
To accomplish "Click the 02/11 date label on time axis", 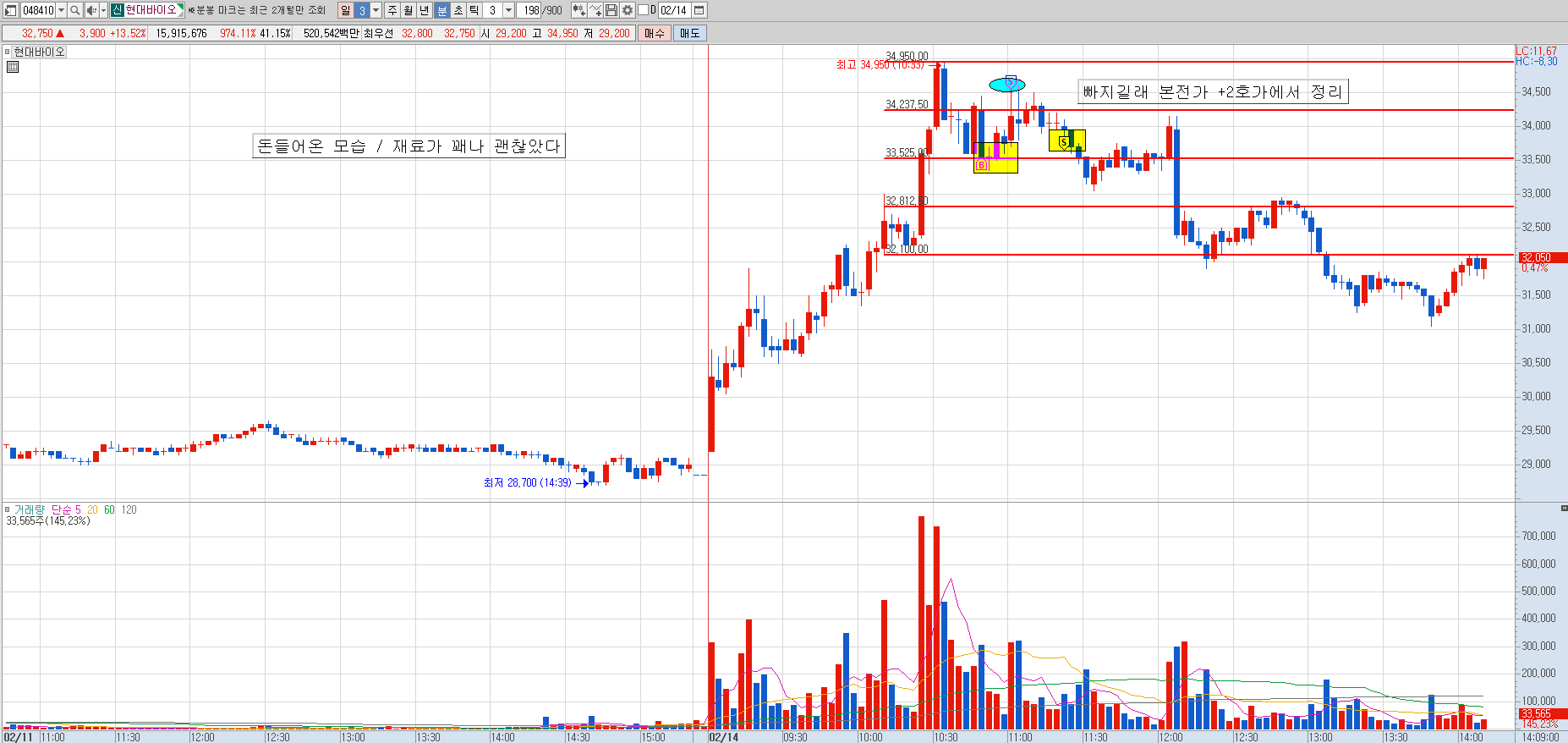I will point(18,737).
